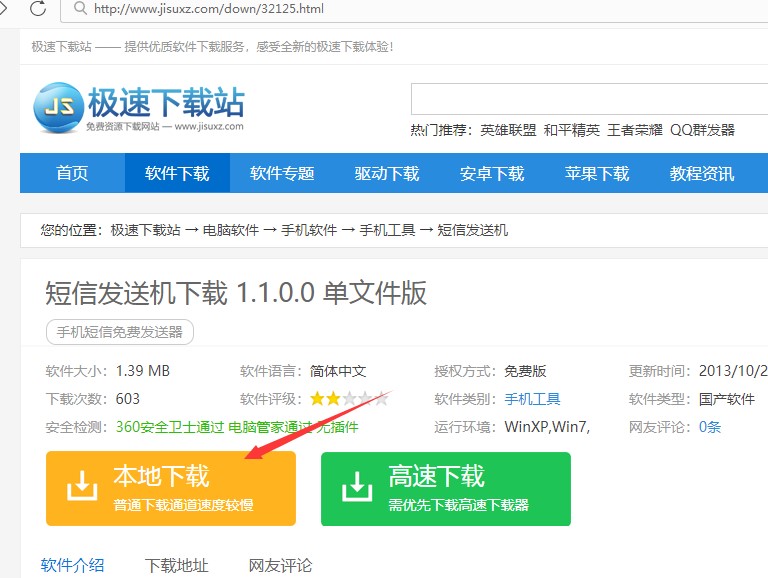Open the 软件专题 navigation item
This screenshot has width=768, height=578.
coord(282,173)
